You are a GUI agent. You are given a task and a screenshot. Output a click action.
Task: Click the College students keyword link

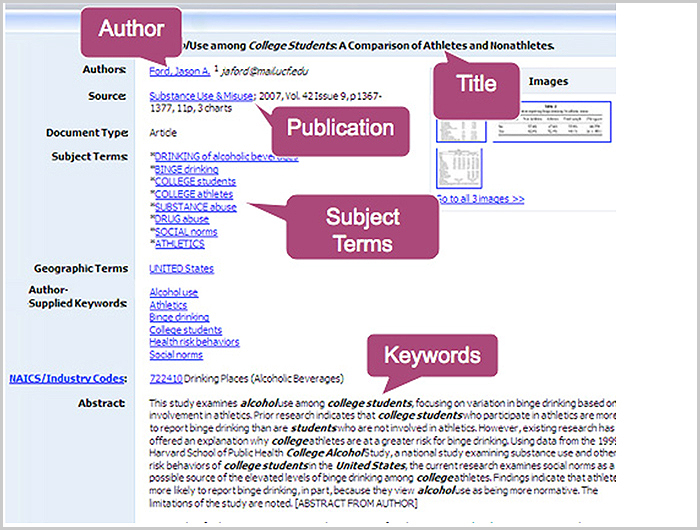click(186, 330)
